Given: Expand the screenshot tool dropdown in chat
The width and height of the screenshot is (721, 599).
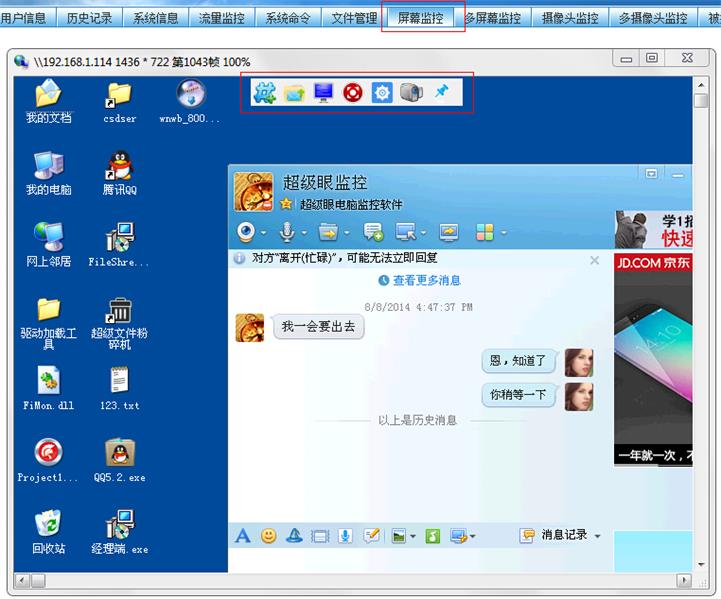Looking at the screenshot, I should (472, 536).
